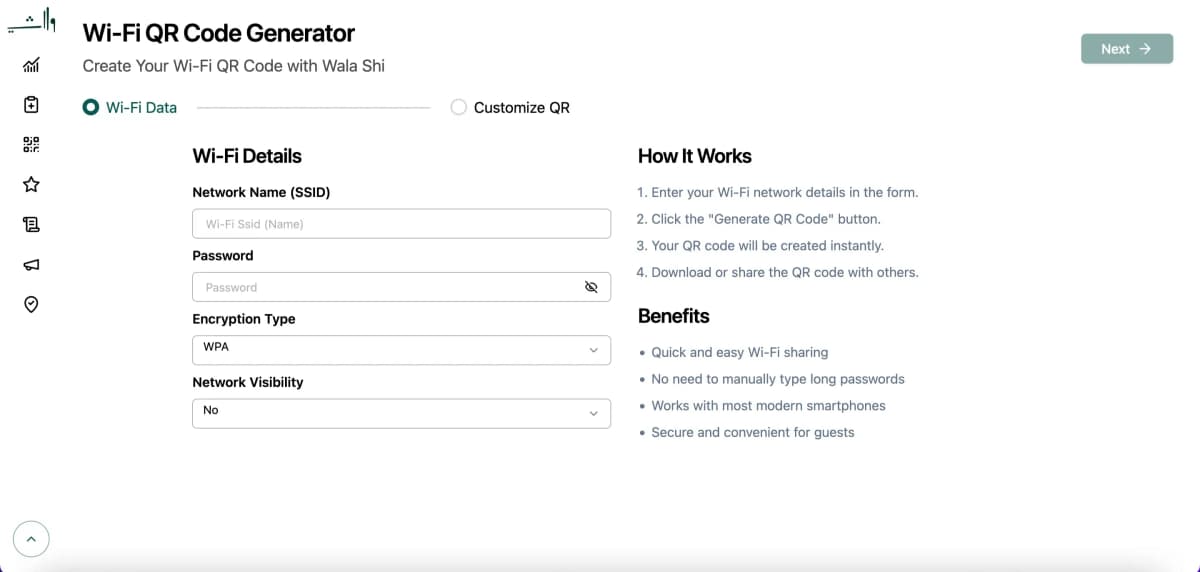Click into the Password input field

tap(386, 287)
